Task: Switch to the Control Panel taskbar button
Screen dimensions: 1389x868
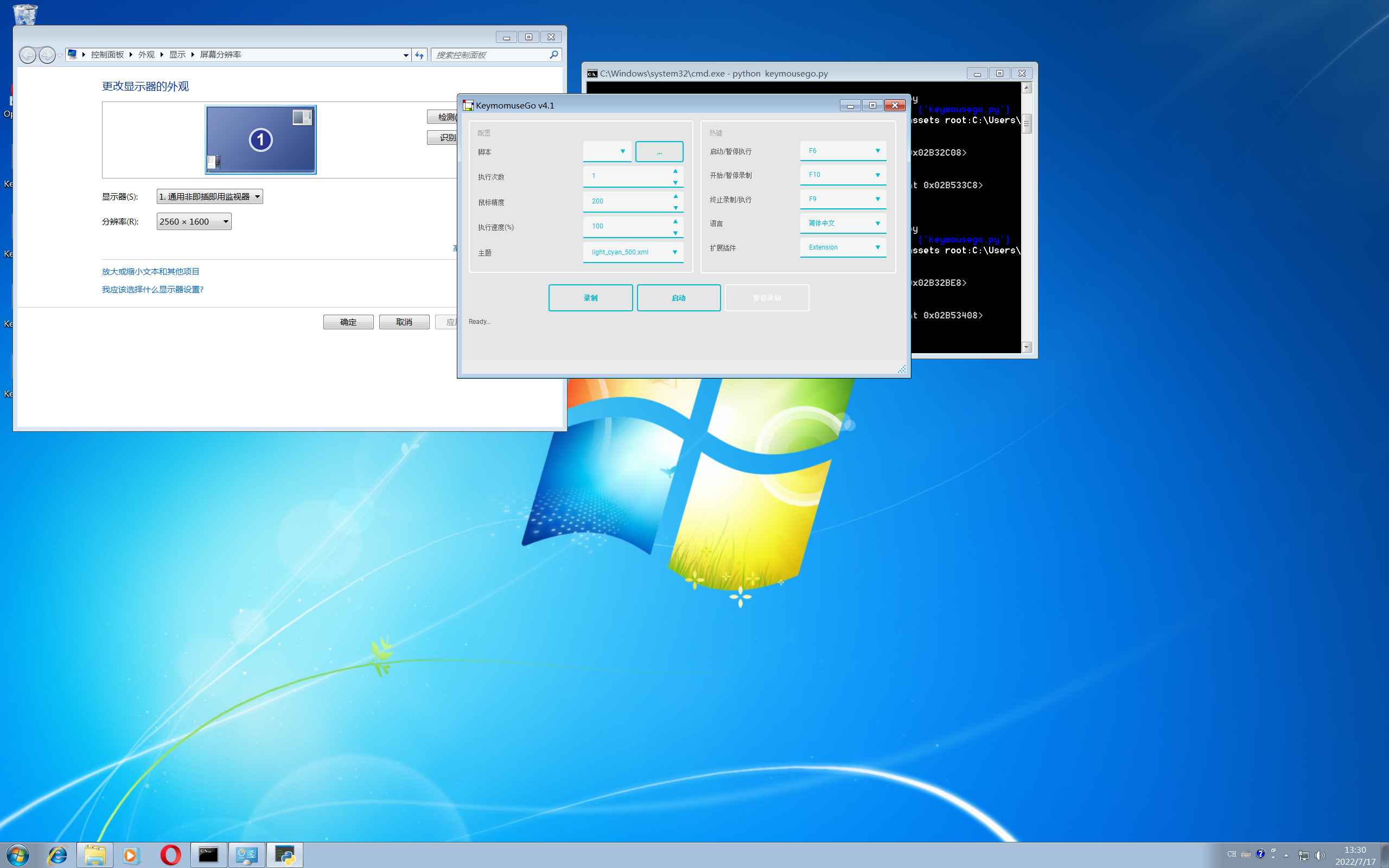Action: point(247,856)
